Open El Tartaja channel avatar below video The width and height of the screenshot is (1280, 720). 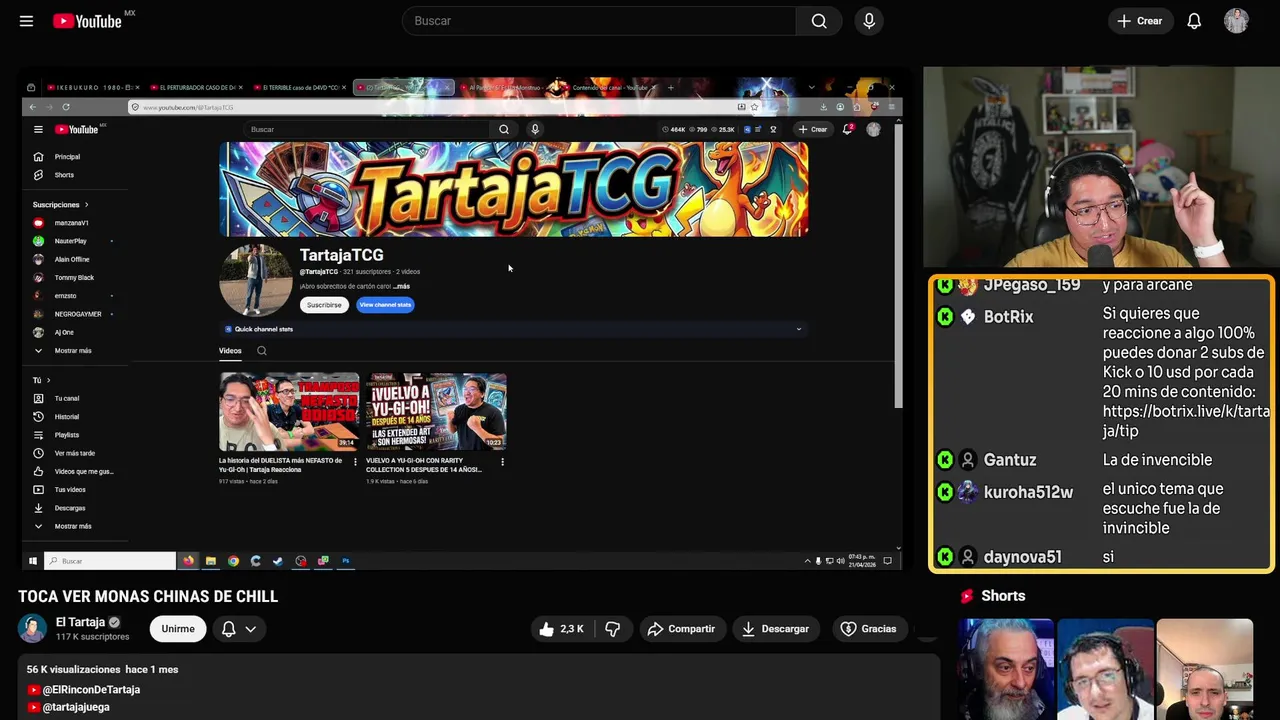coord(32,628)
